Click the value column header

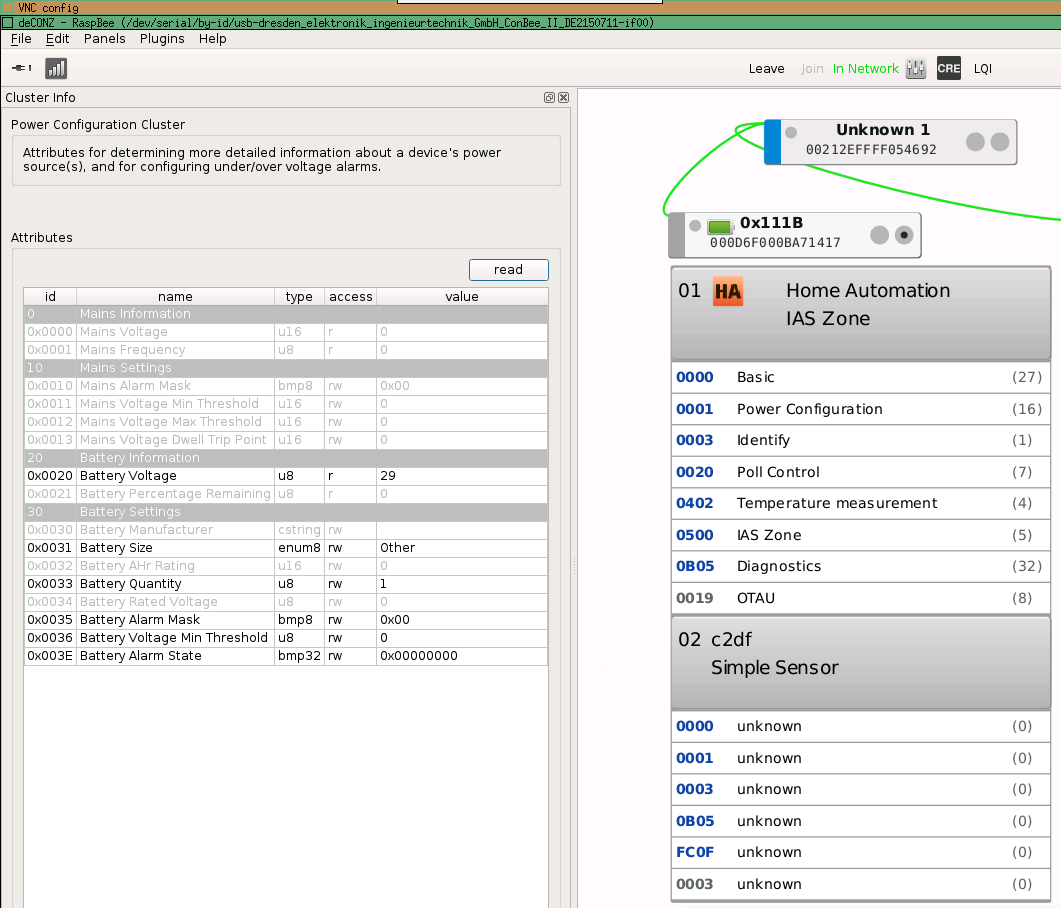point(462,296)
